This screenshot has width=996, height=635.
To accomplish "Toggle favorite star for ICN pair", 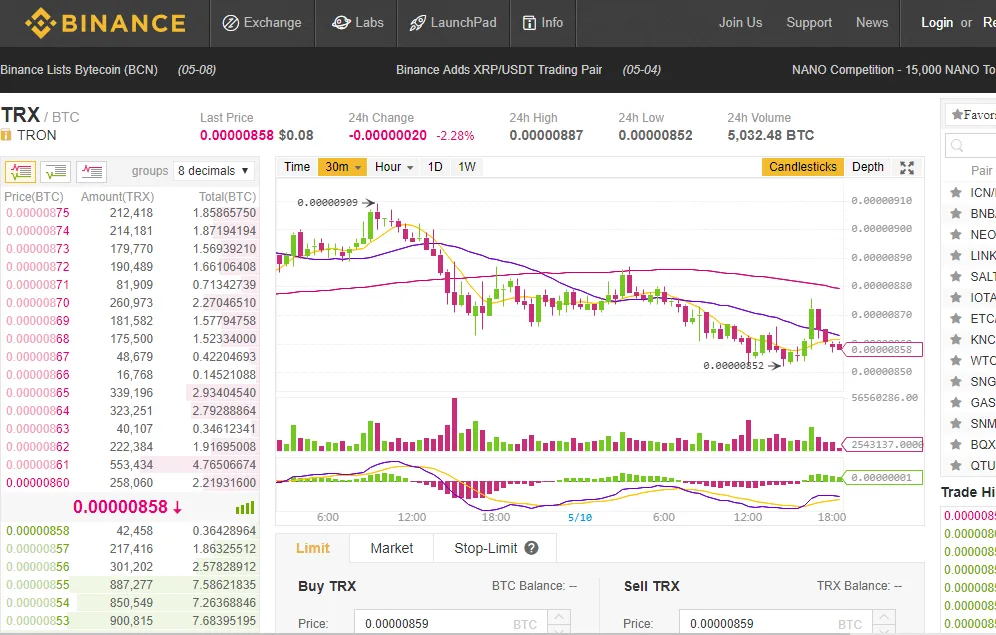I will [x=955, y=192].
